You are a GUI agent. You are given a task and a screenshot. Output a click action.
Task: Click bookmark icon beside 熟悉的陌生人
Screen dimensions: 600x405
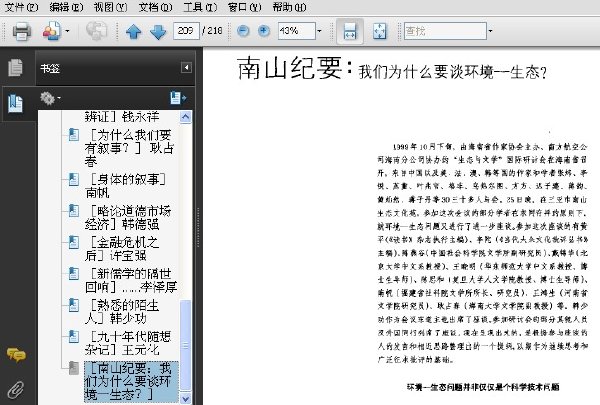coord(73,305)
